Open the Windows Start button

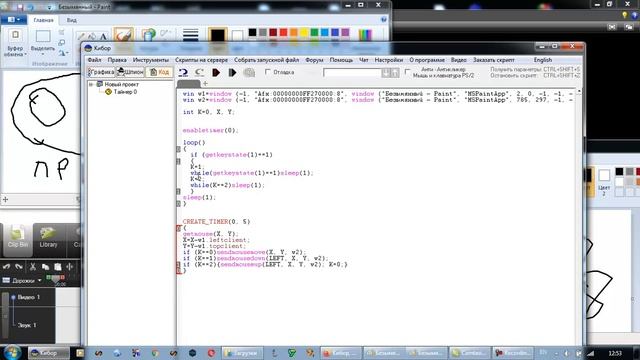click(x=12, y=353)
